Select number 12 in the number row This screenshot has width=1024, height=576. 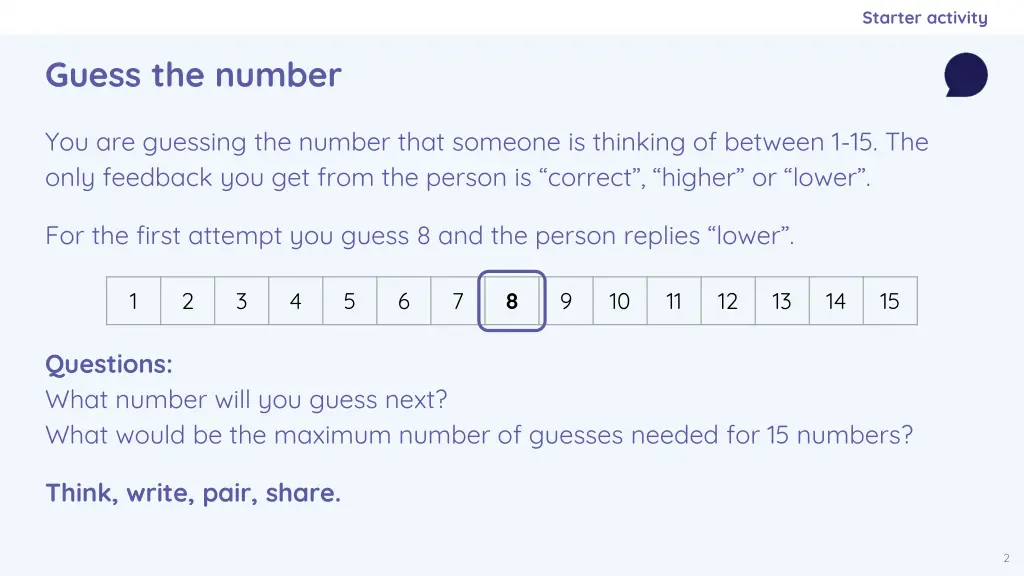click(728, 301)
